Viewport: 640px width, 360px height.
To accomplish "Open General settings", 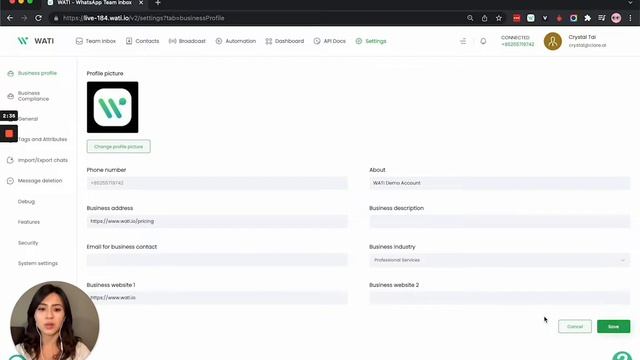I will pyautogui.click(x=28, y=119).
